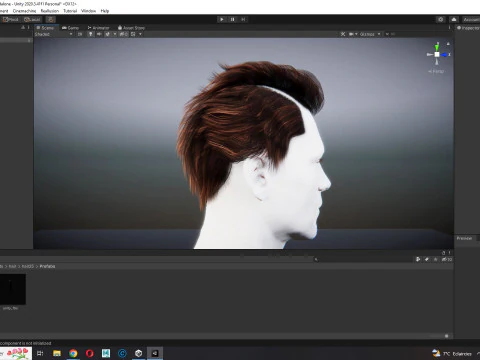Adjust the Project thumbnail size slider
Viewport: 480px width, 360px height.
click(x=446, y=336)
